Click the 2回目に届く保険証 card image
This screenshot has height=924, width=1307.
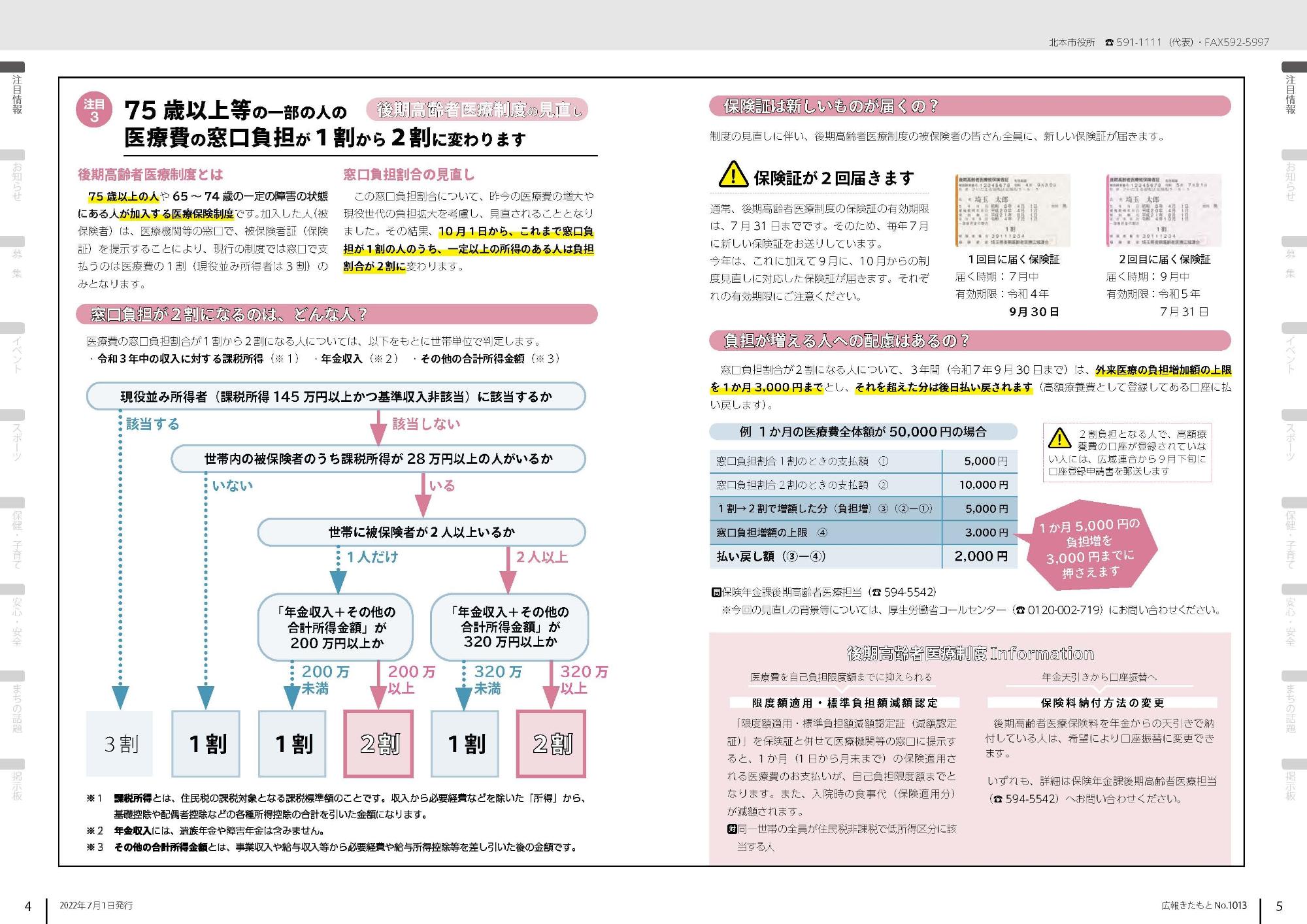pos(1164,210)
